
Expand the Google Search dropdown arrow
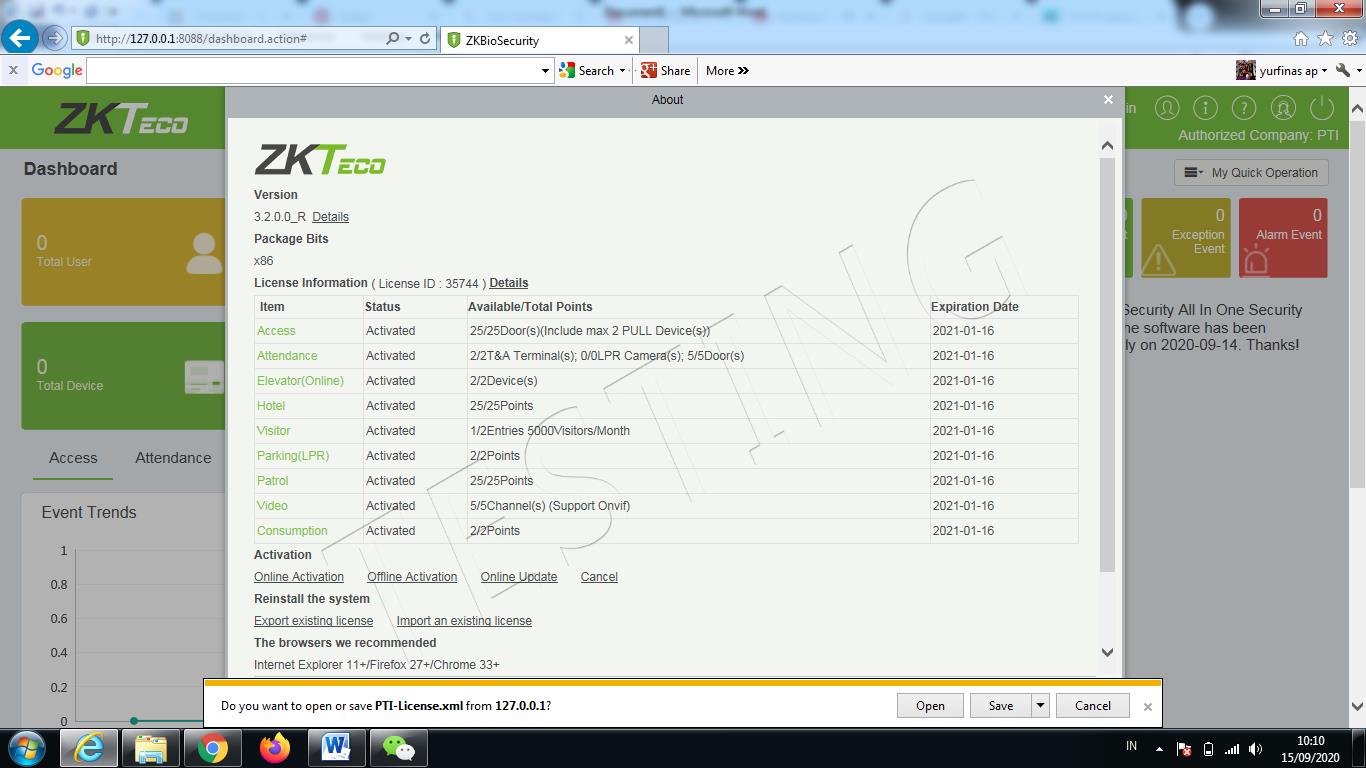tap(622, 71)
